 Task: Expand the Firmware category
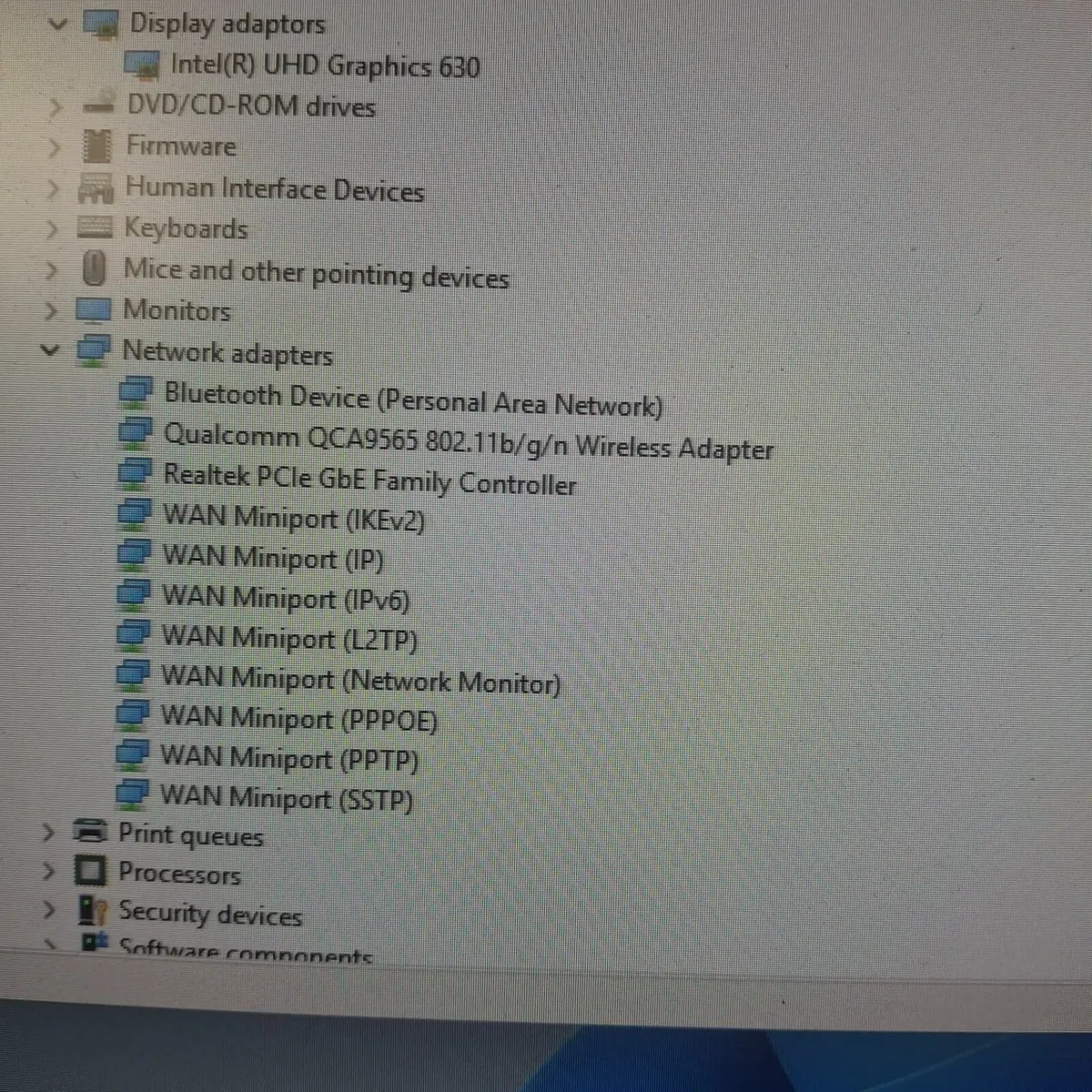pos(55,147)
